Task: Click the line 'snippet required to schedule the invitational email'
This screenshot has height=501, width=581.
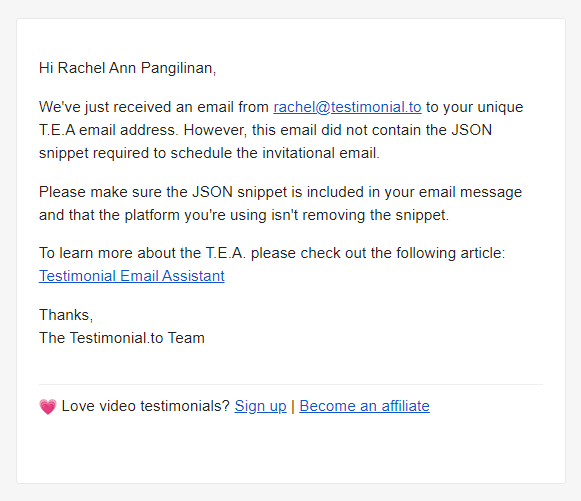Action: tap(209, 153)
